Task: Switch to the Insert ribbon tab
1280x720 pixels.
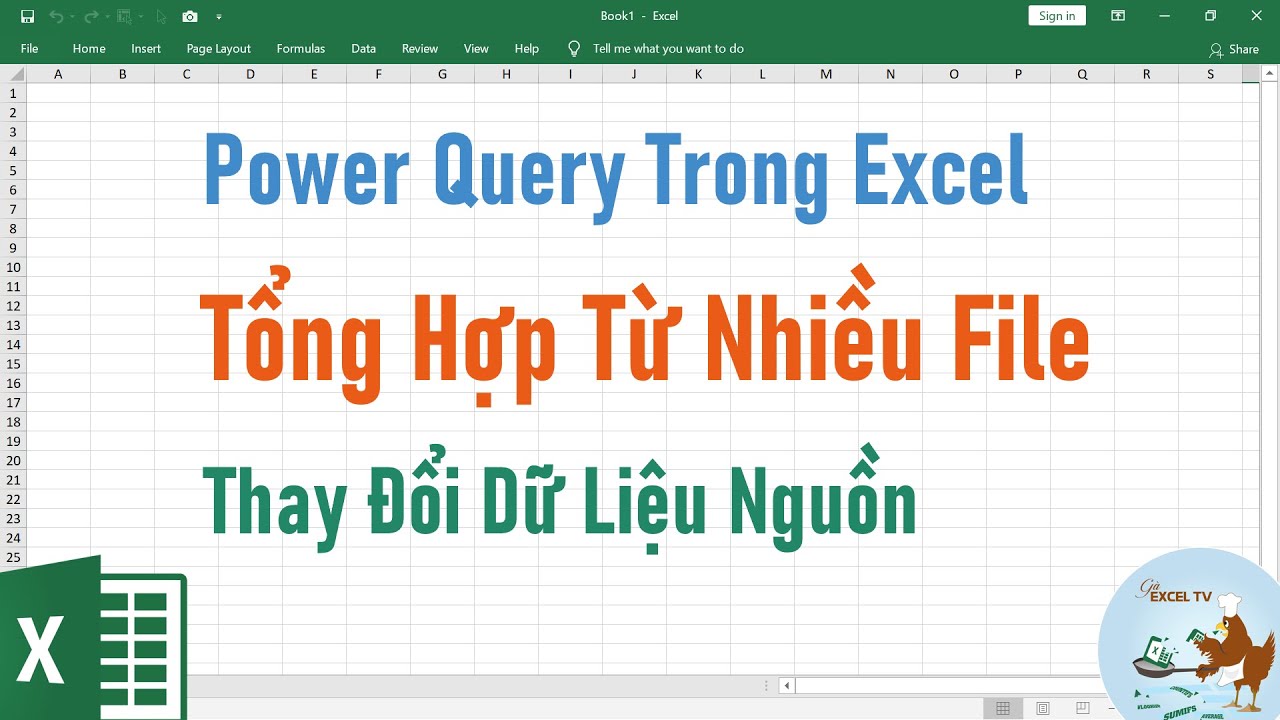Action: pos(146,48)
